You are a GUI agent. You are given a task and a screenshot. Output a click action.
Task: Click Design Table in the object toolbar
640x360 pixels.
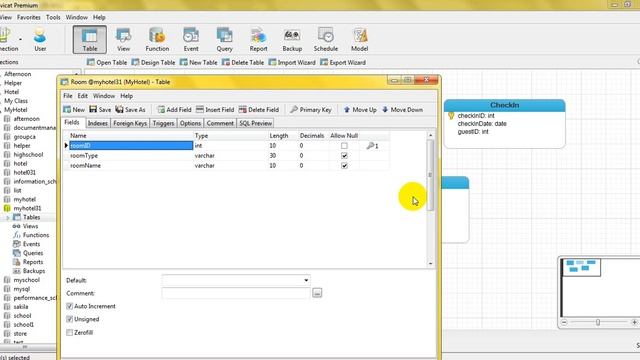coord(153,62)
